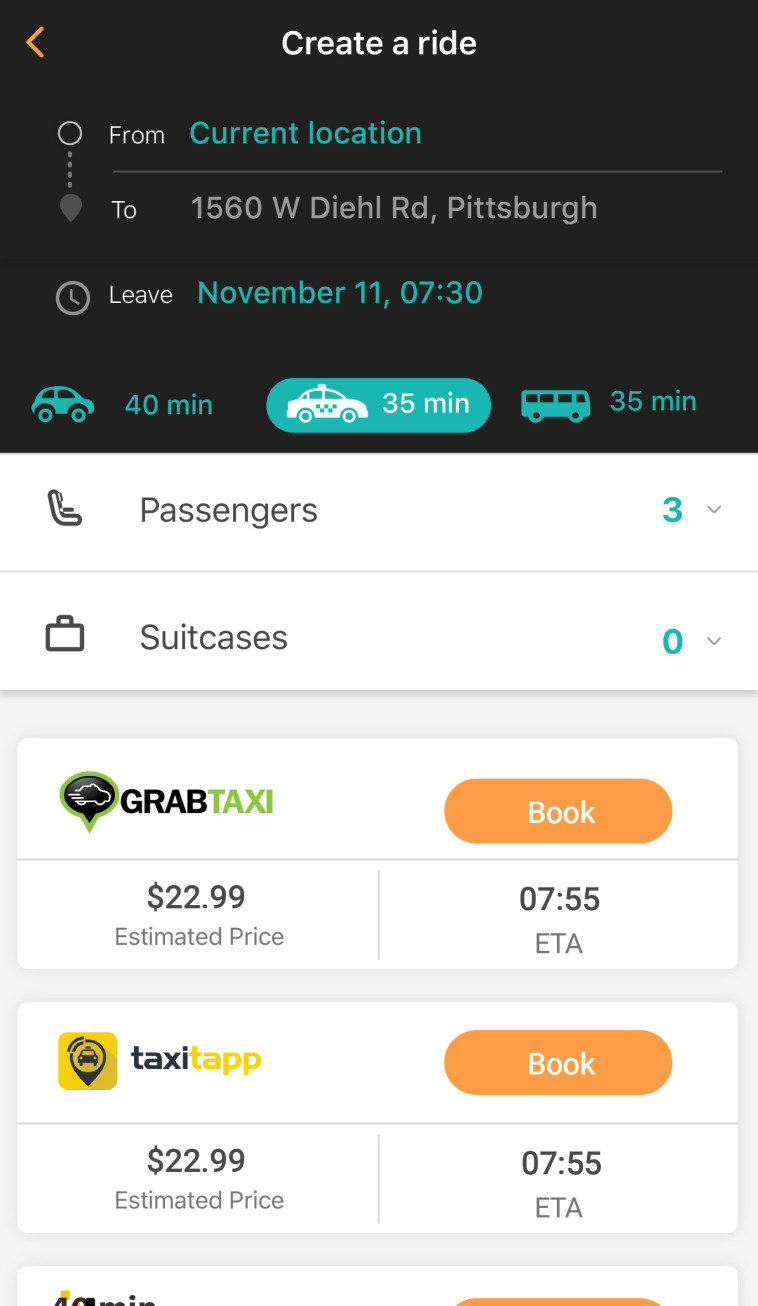
Task: Tap the clock icon beside Leave
Action: pyautogui.click(x=72, y=297)
